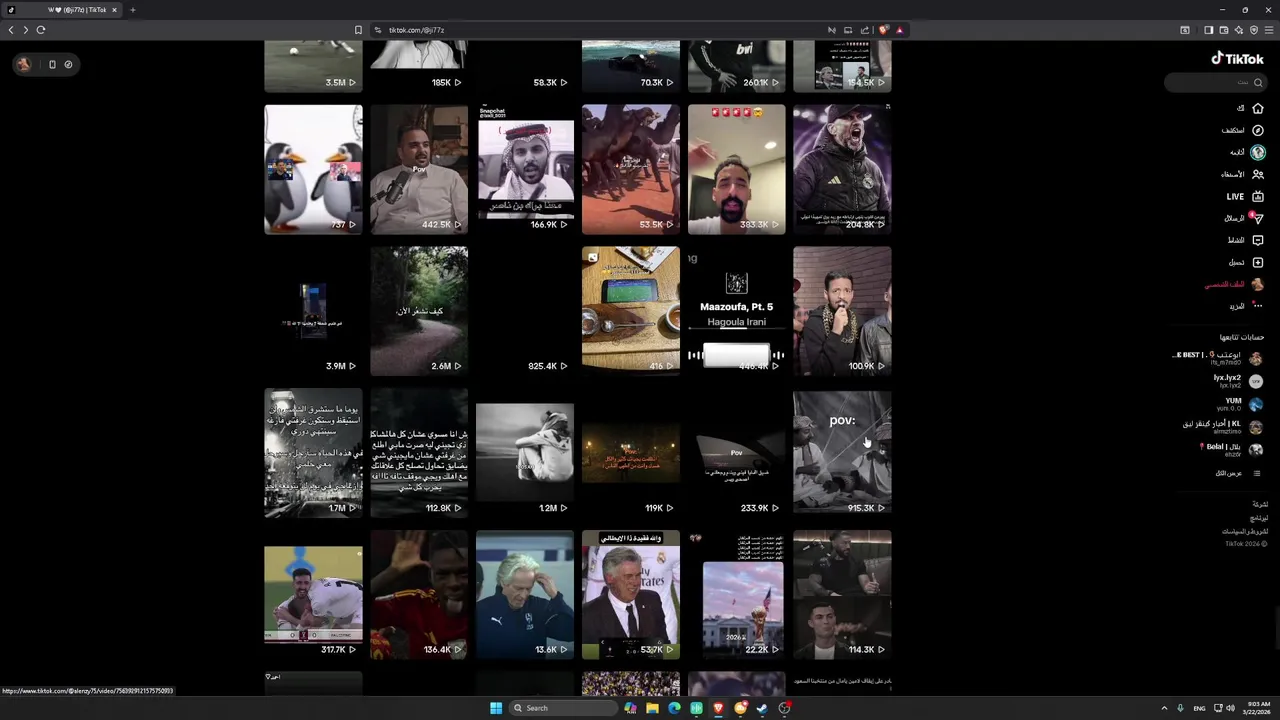Click browser forward arrow
1280x720 pixels.
click(26, 30)
